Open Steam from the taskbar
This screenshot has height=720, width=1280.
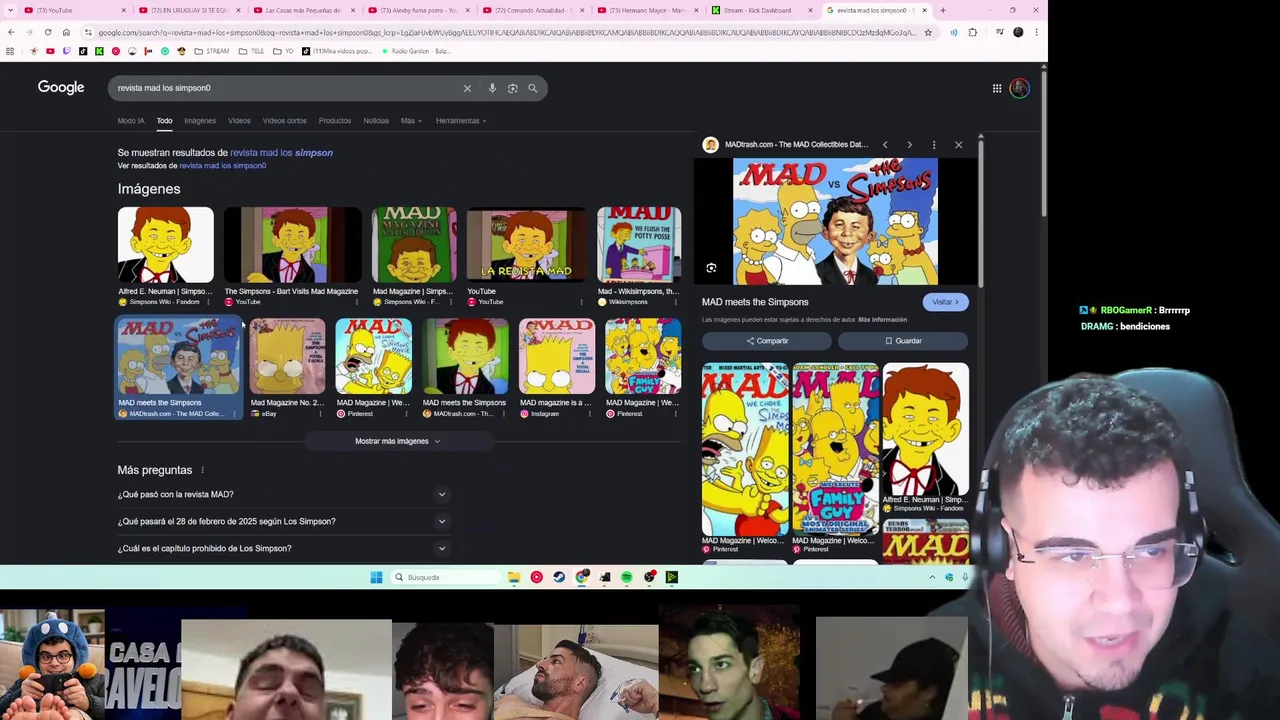pos(559,577)
